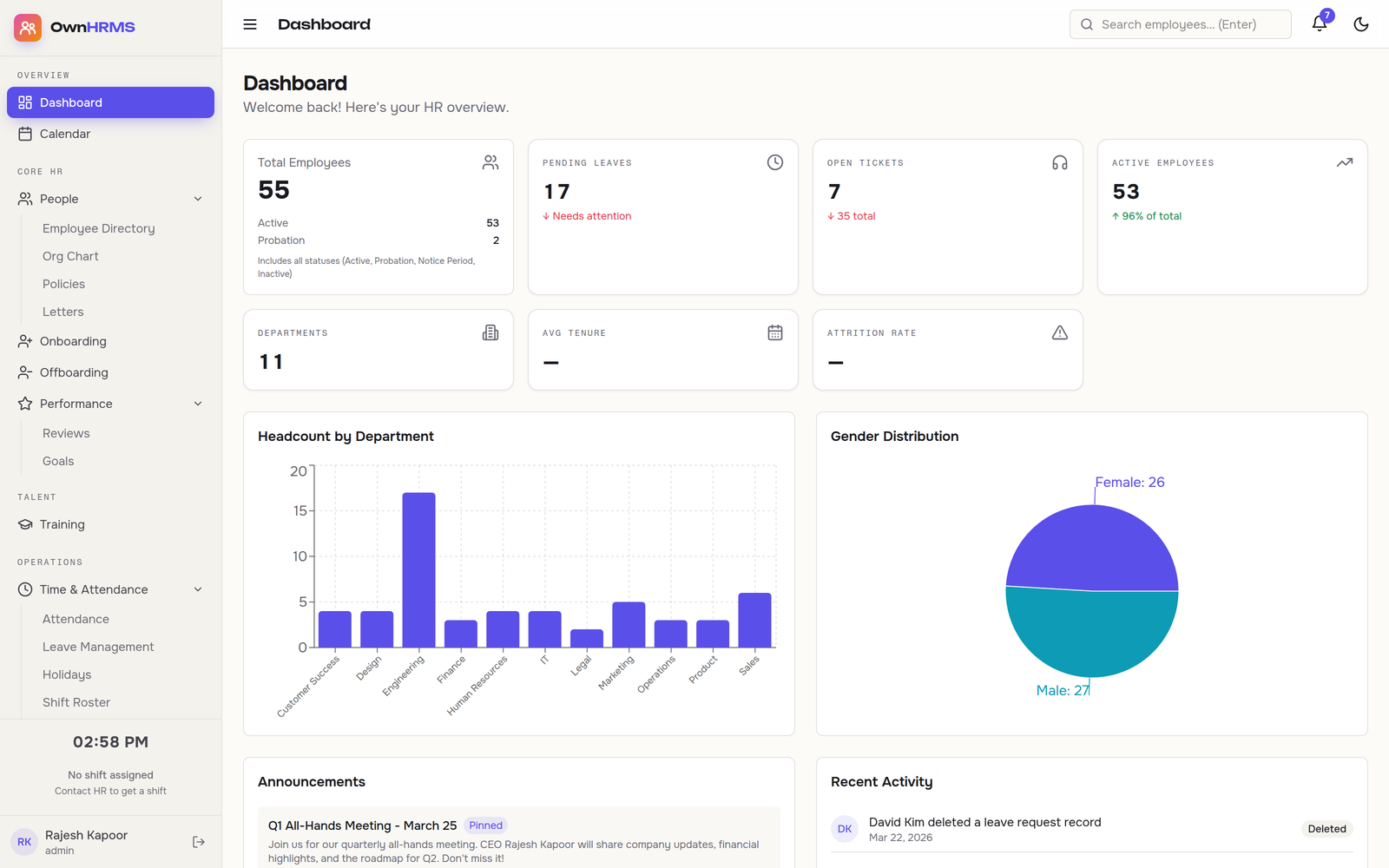Click the Training graduation cap icon
The image size is (1389, 868).
point(25,524)
